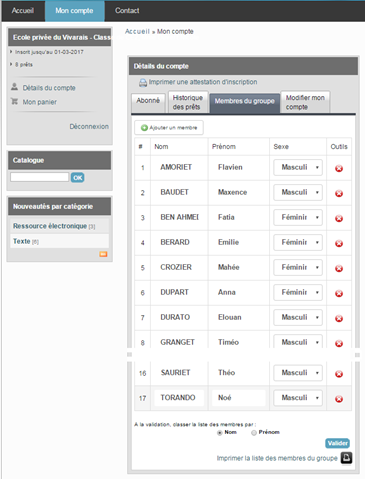The width and height of the screenshot is (366, 480).
Task: Remove BEN AHMEI Fatia from group
Action: (339, 218)
